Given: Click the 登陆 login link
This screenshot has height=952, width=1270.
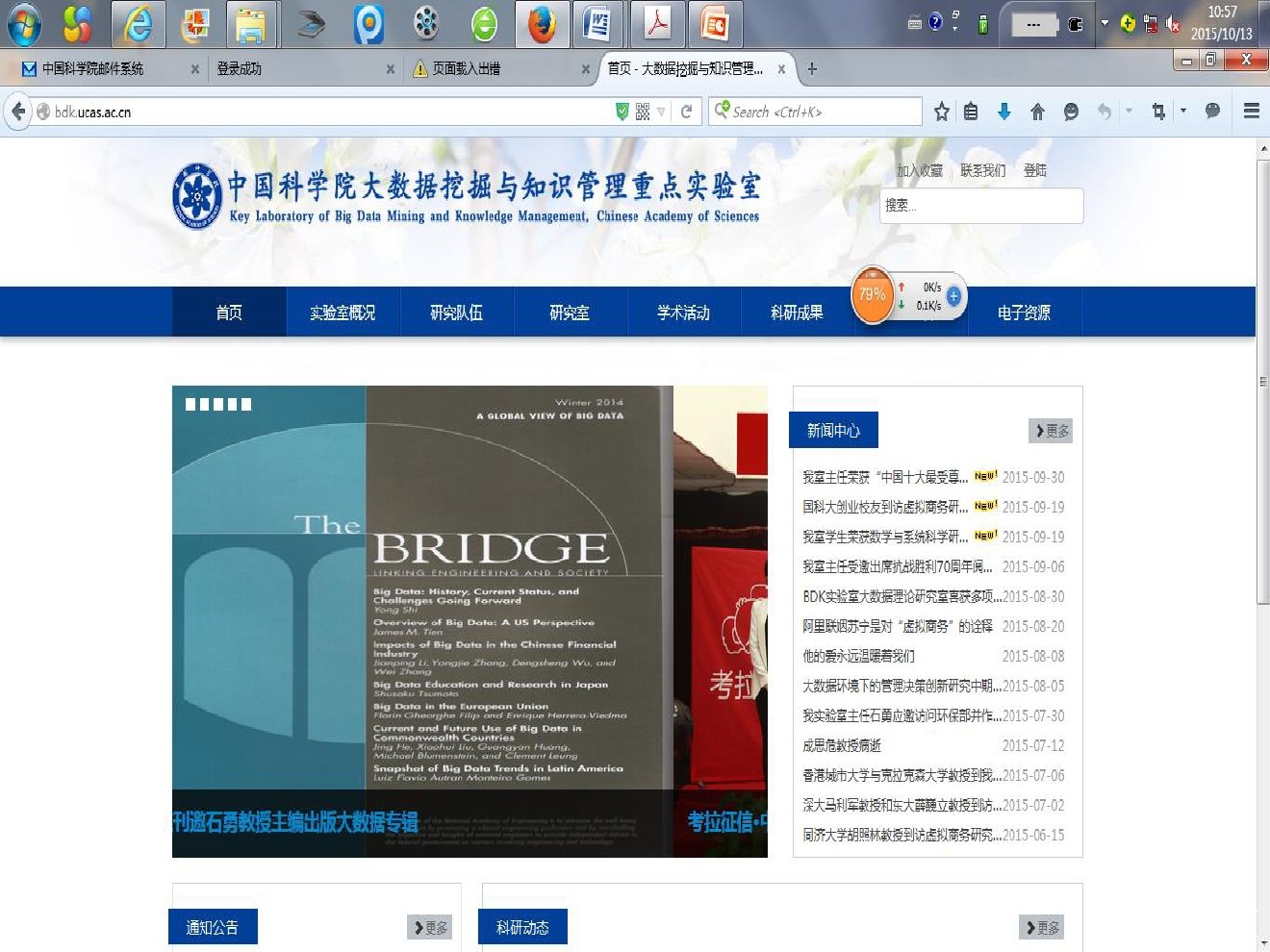Looking at the screenshot, I should (x=1035, y=170).
